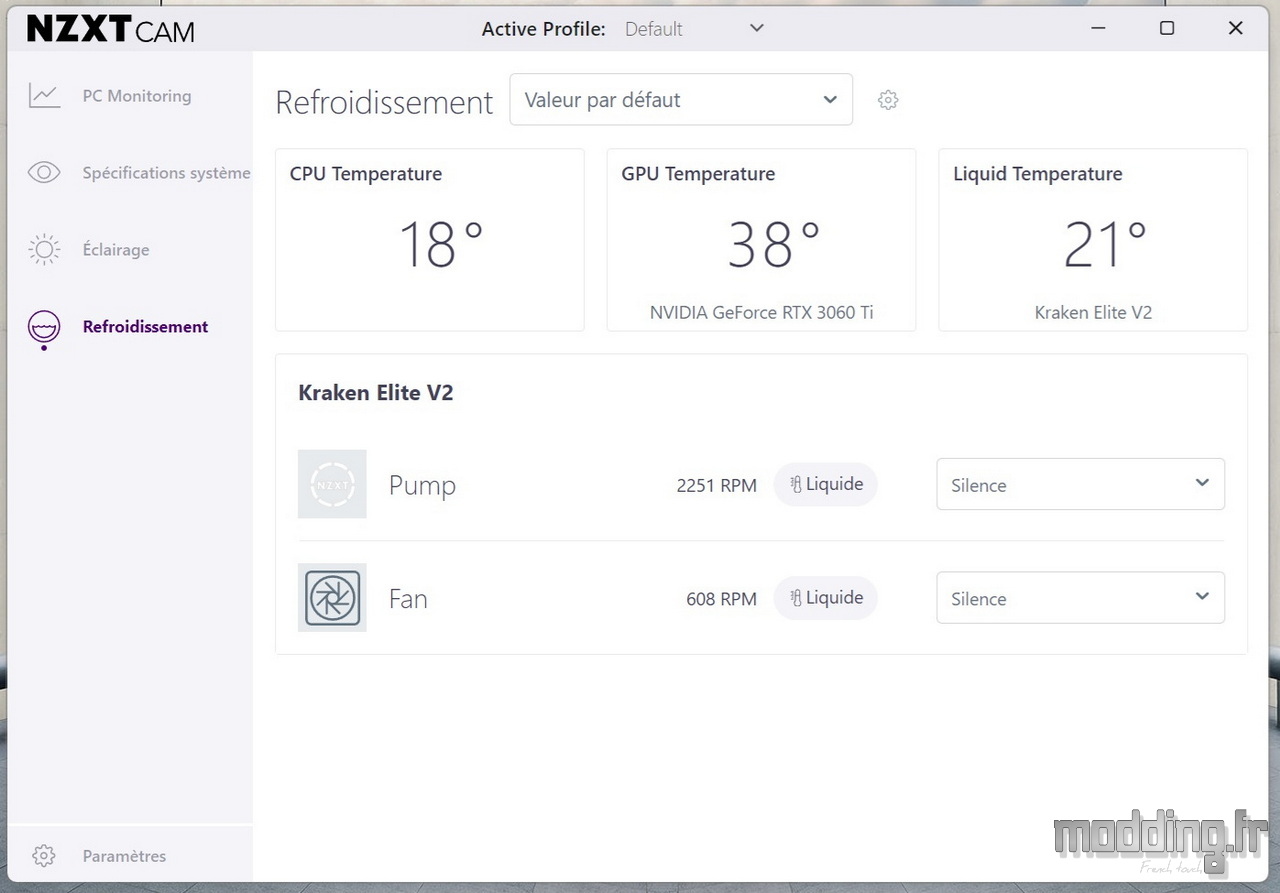Click the Pump Liquide source button
1280x893 pixels.
tap(826, 484)
